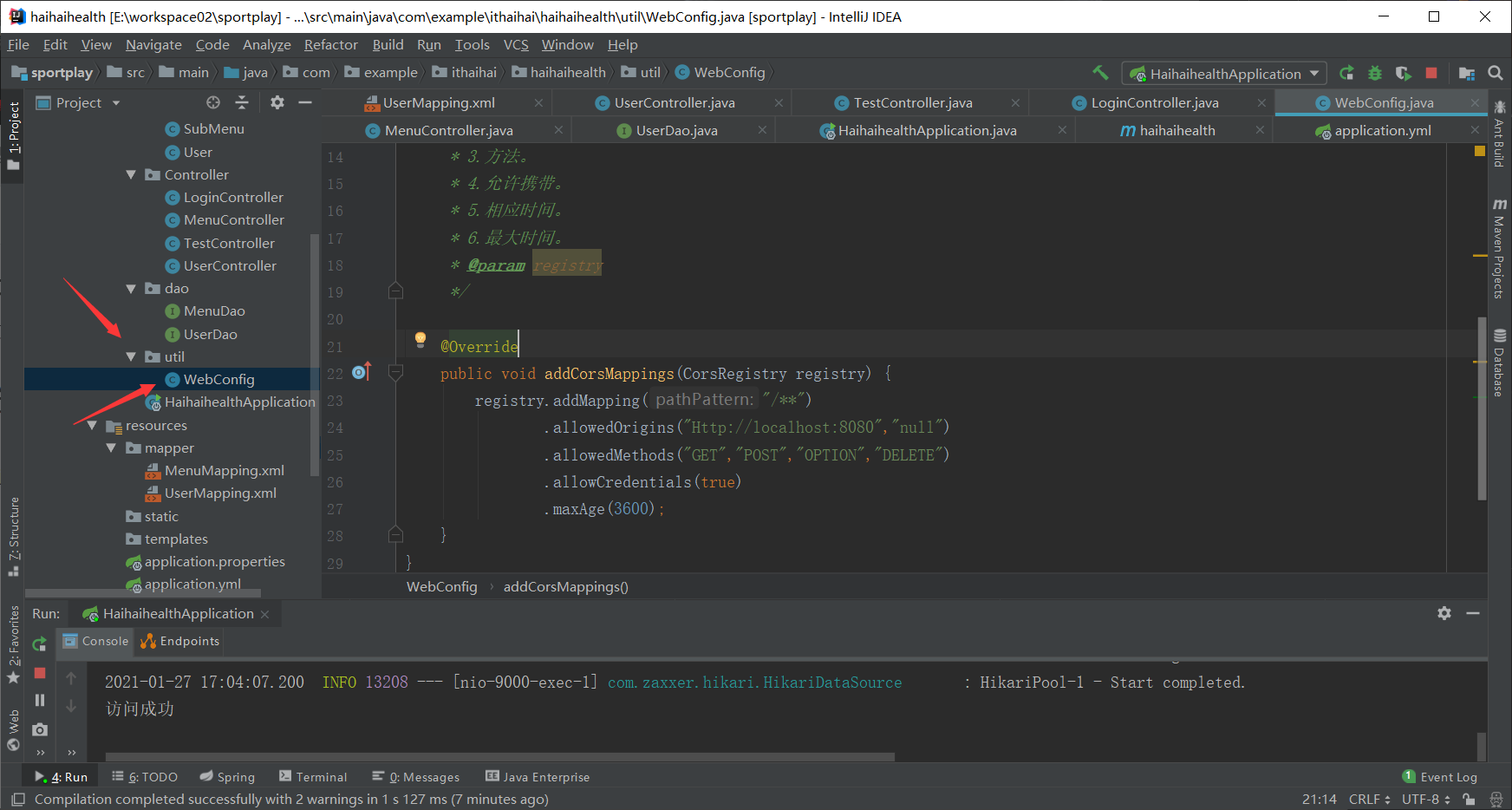
Task: Click the Pause Output icon in Run panel
Action: [40, 700]
